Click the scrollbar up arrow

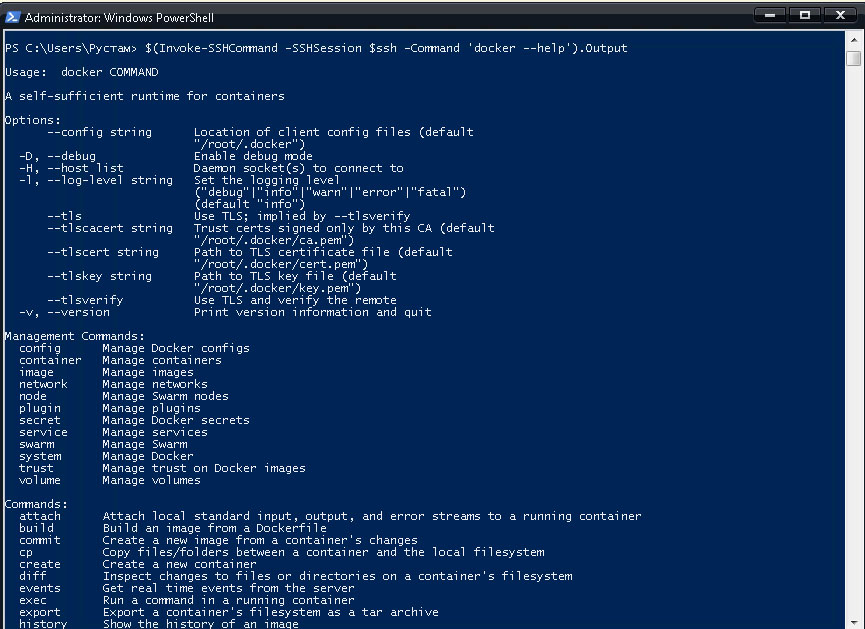(x=855, y=41)
